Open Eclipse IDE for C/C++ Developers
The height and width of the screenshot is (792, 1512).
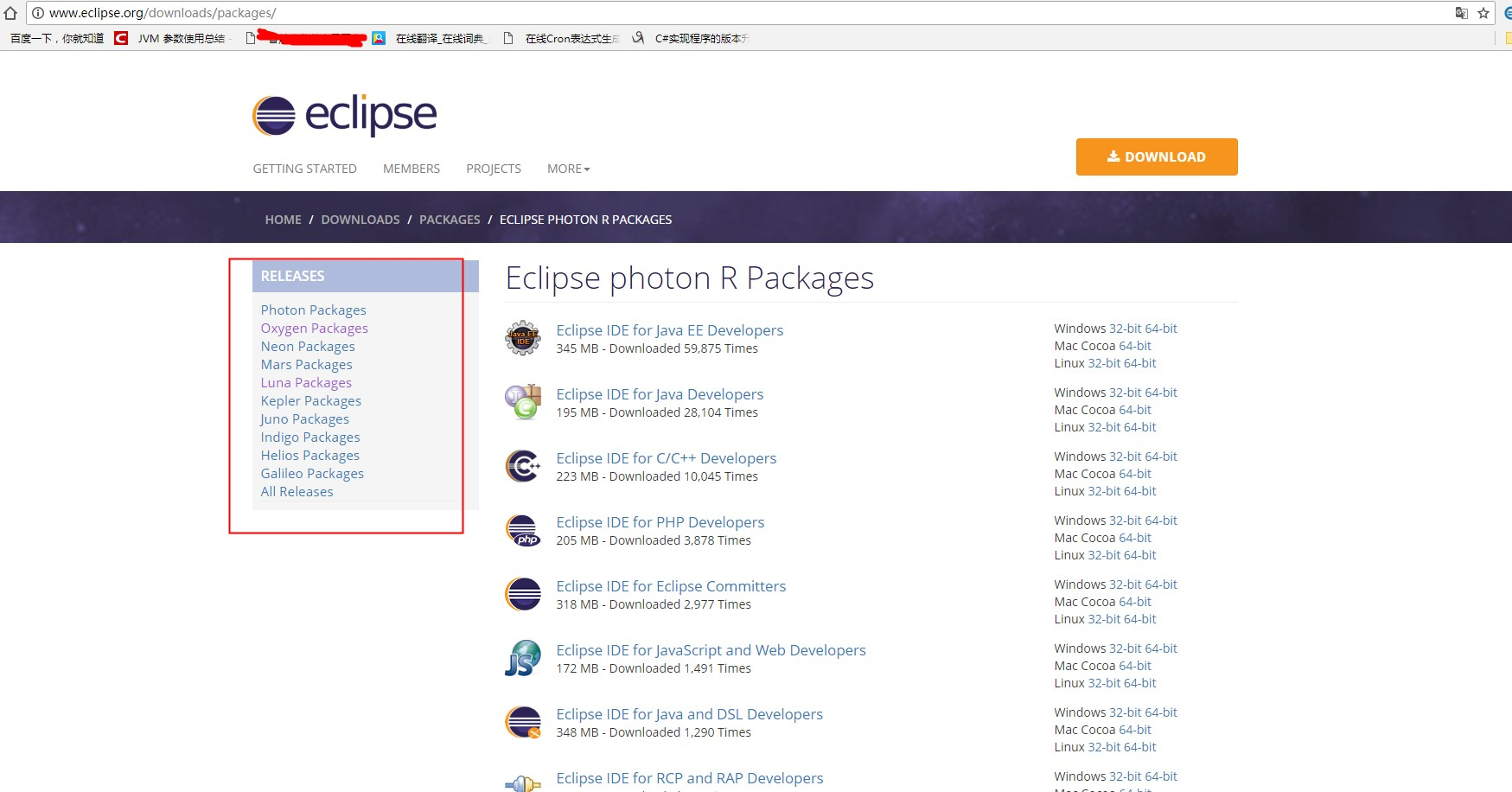667,458
